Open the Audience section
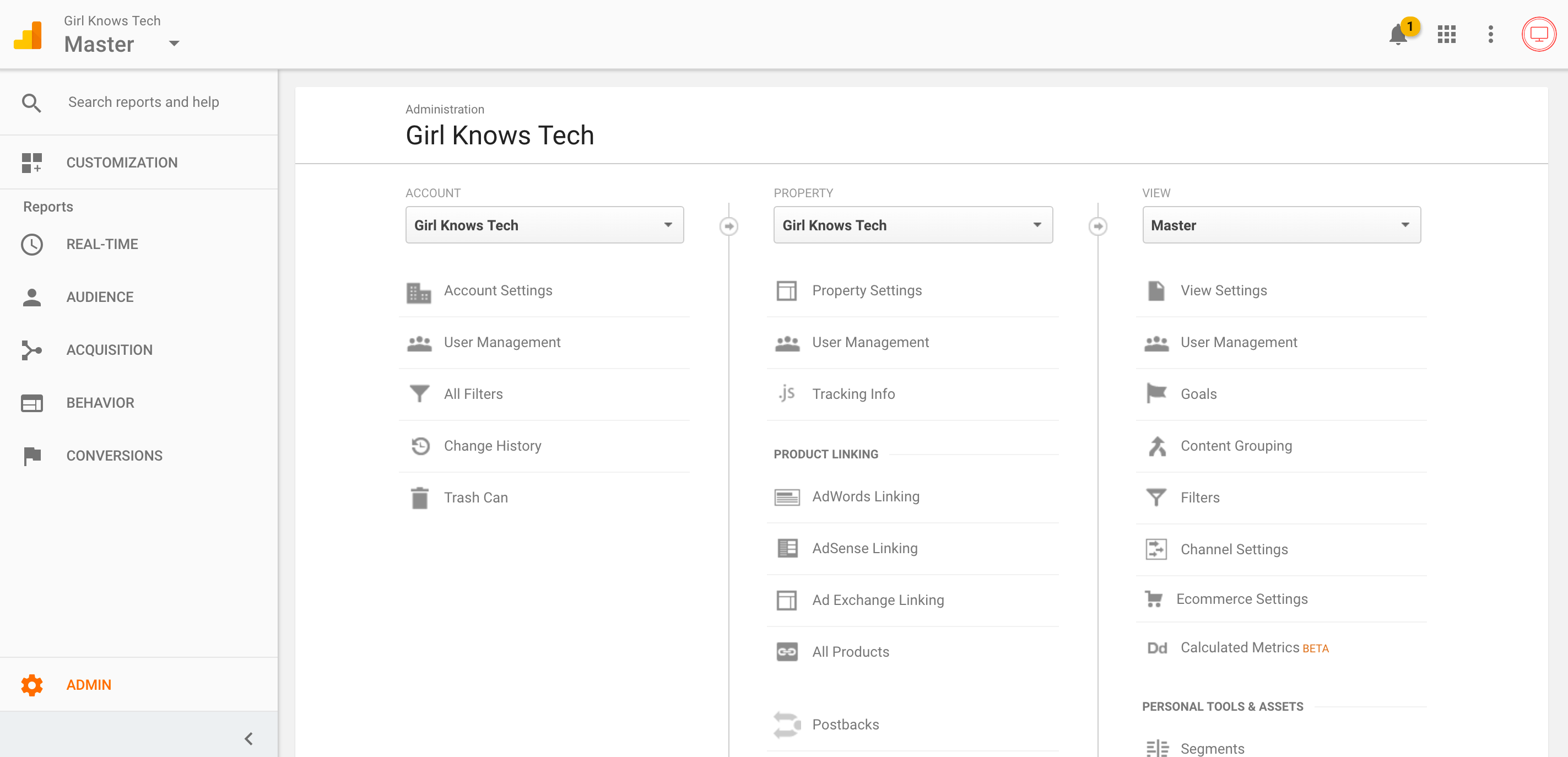Image resolution: width=1568 pixels, height=757 pixels. click(x=100, y=297)
